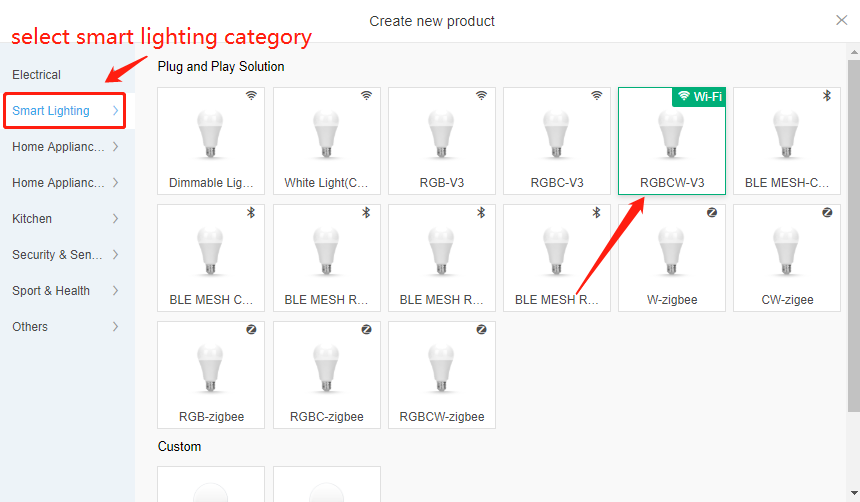The height and width of the screenshot is (502, 860).
Task: Click the W-zigbee bulb icon
Action: [672, 252]
